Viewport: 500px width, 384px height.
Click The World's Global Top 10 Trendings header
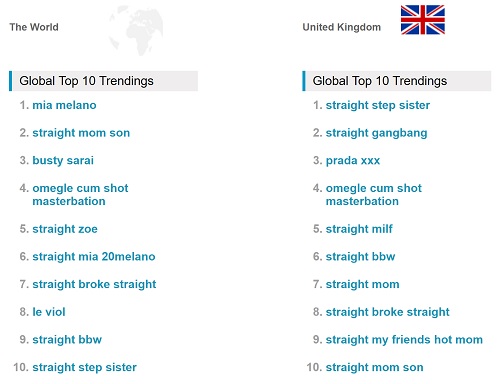pos(103,81)
